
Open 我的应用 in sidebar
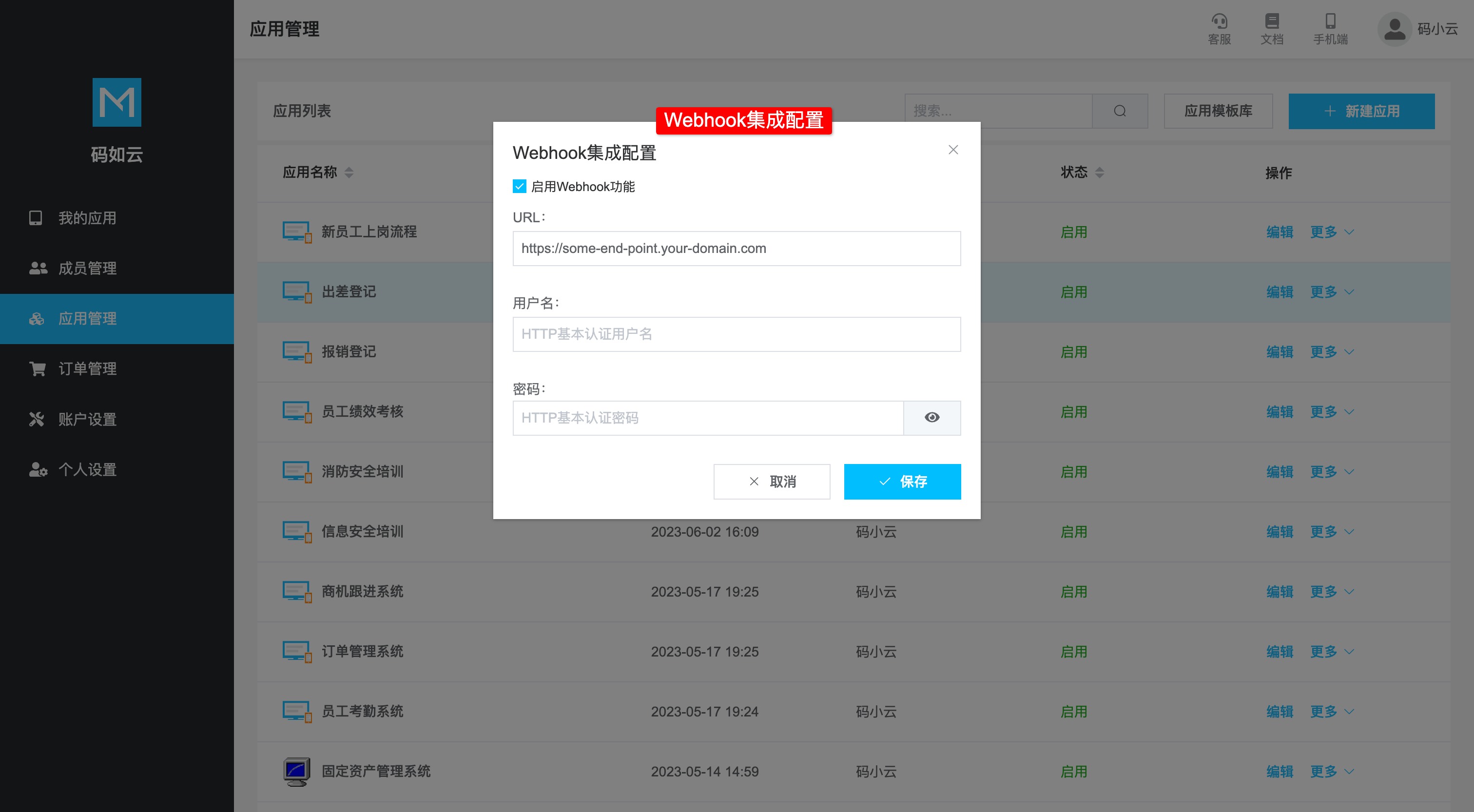pyautogui.click(x=116, y=218)
